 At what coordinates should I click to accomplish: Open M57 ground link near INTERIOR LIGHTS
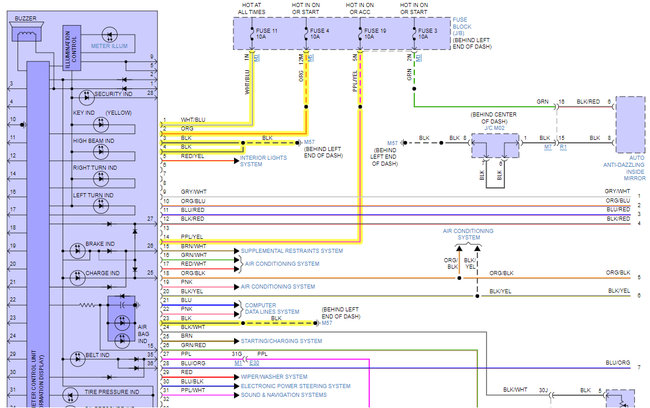coord(309,142)
